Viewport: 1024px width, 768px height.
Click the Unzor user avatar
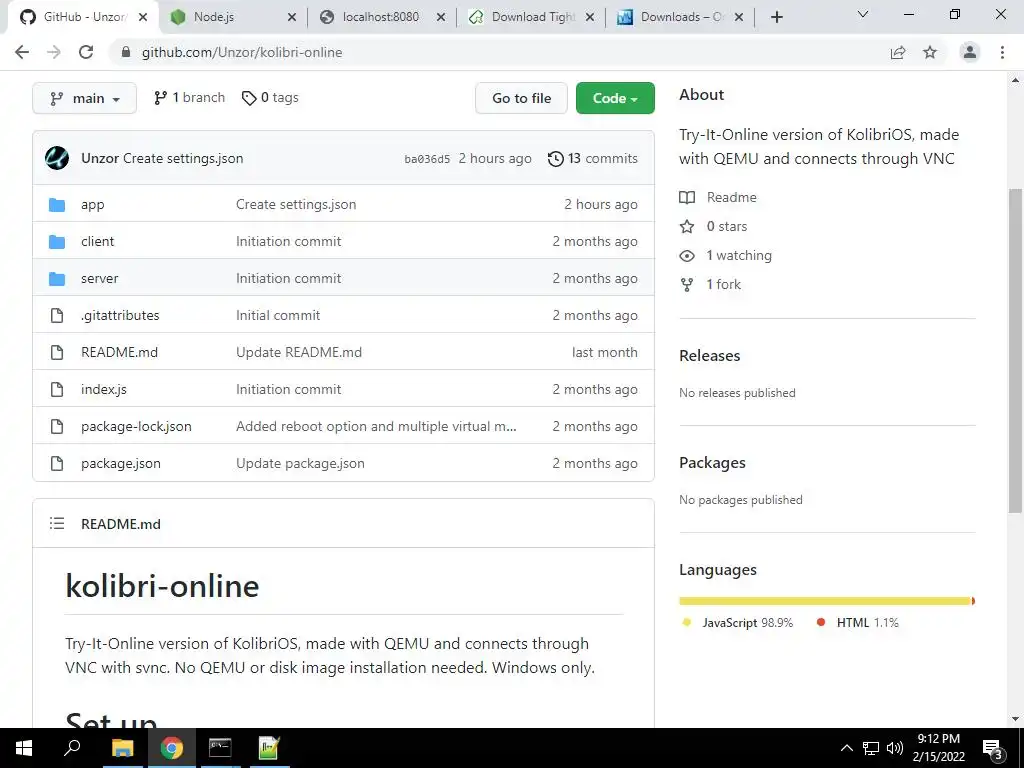tap(57, 158)
